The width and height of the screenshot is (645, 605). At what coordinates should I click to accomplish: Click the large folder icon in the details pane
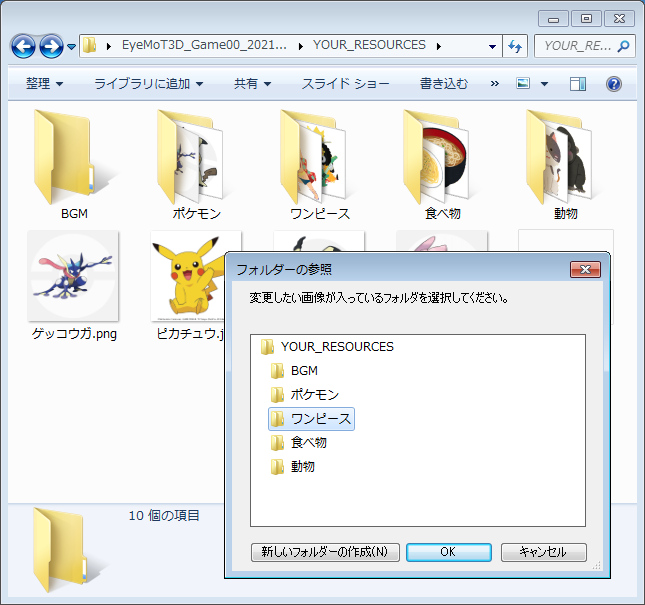coord(66,549)
